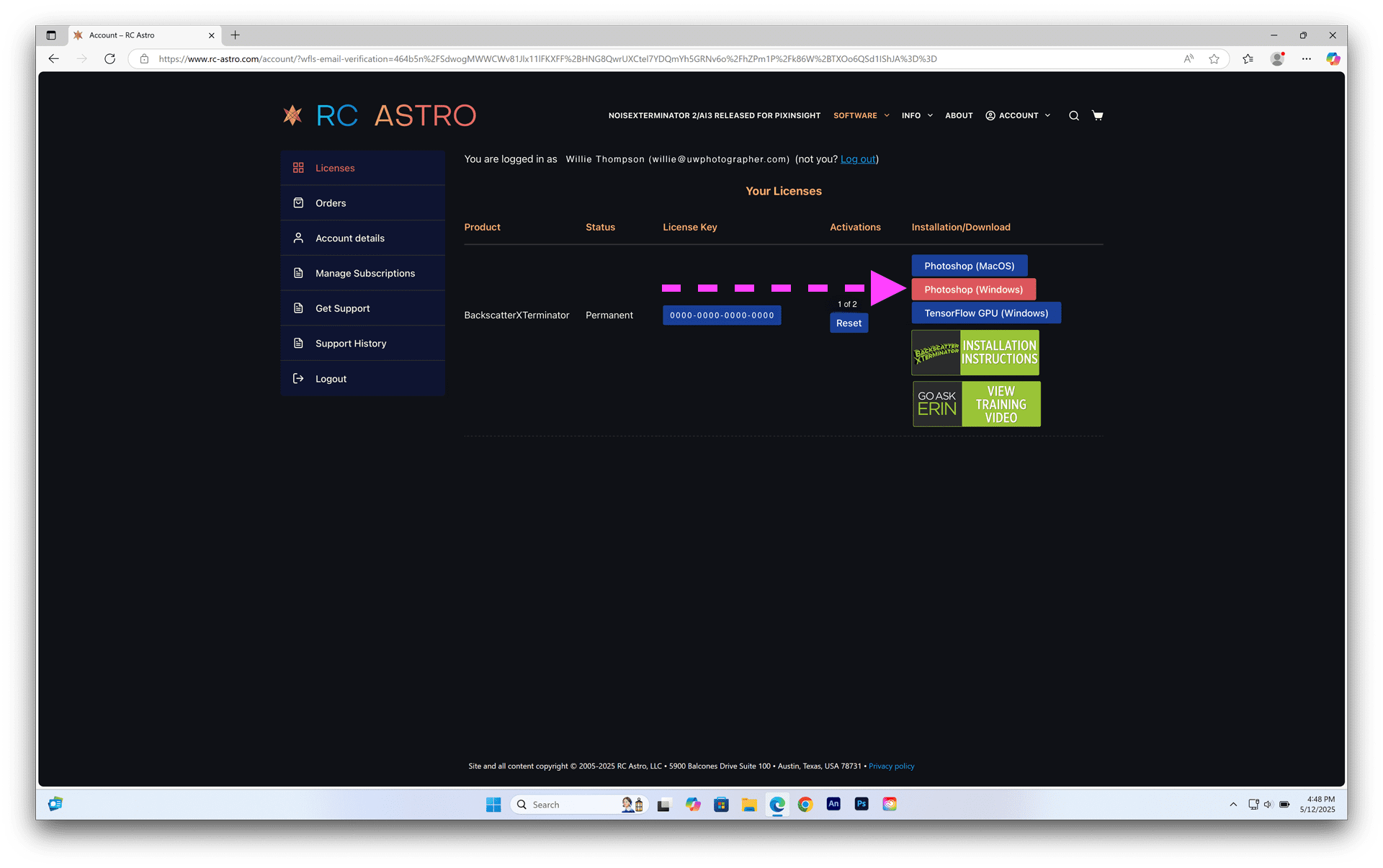Click the Permanent status text
The image size is (1383, 868).
609,316
